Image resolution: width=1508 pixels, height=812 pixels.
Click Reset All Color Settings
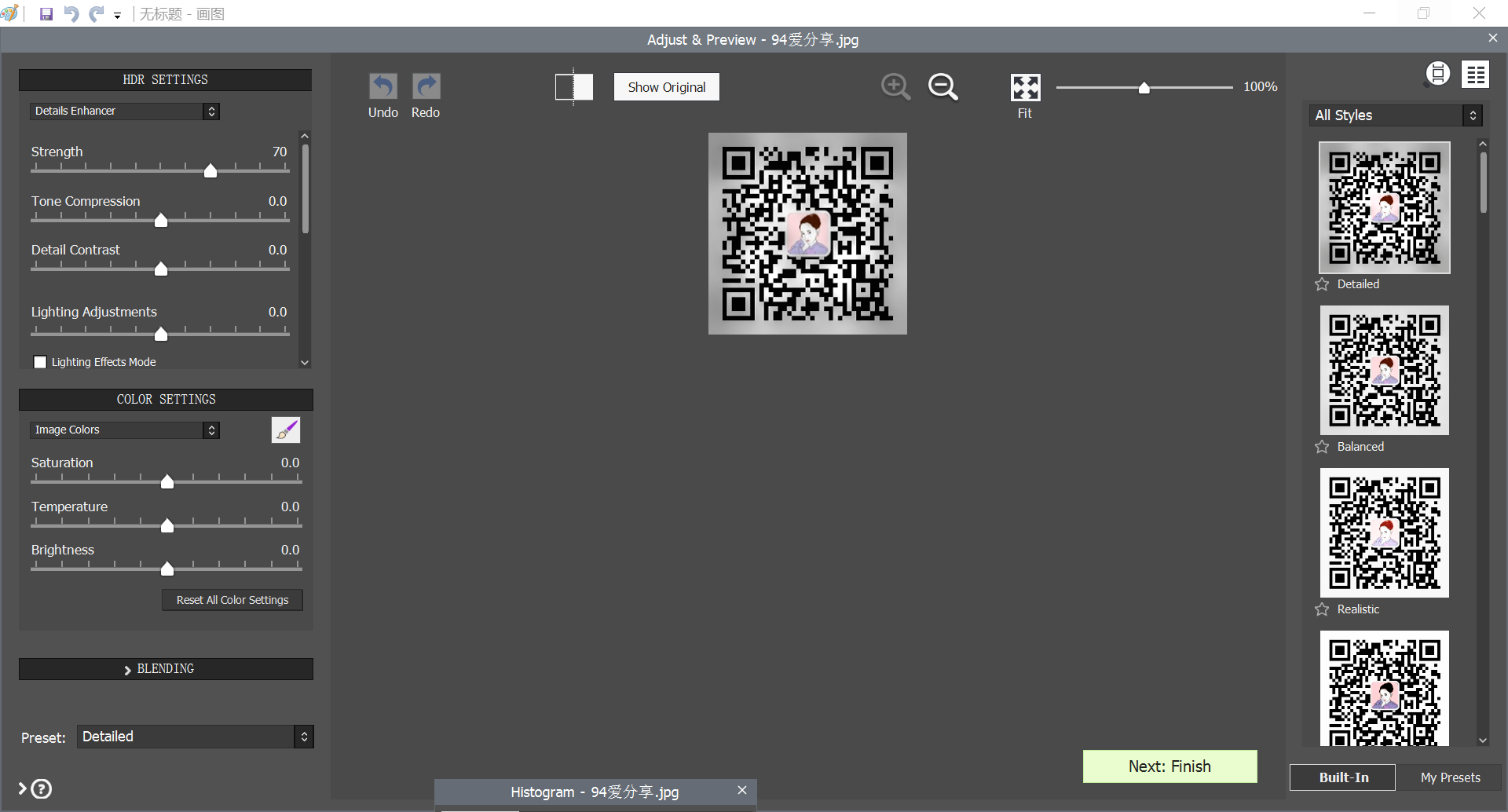pos(232,600)
